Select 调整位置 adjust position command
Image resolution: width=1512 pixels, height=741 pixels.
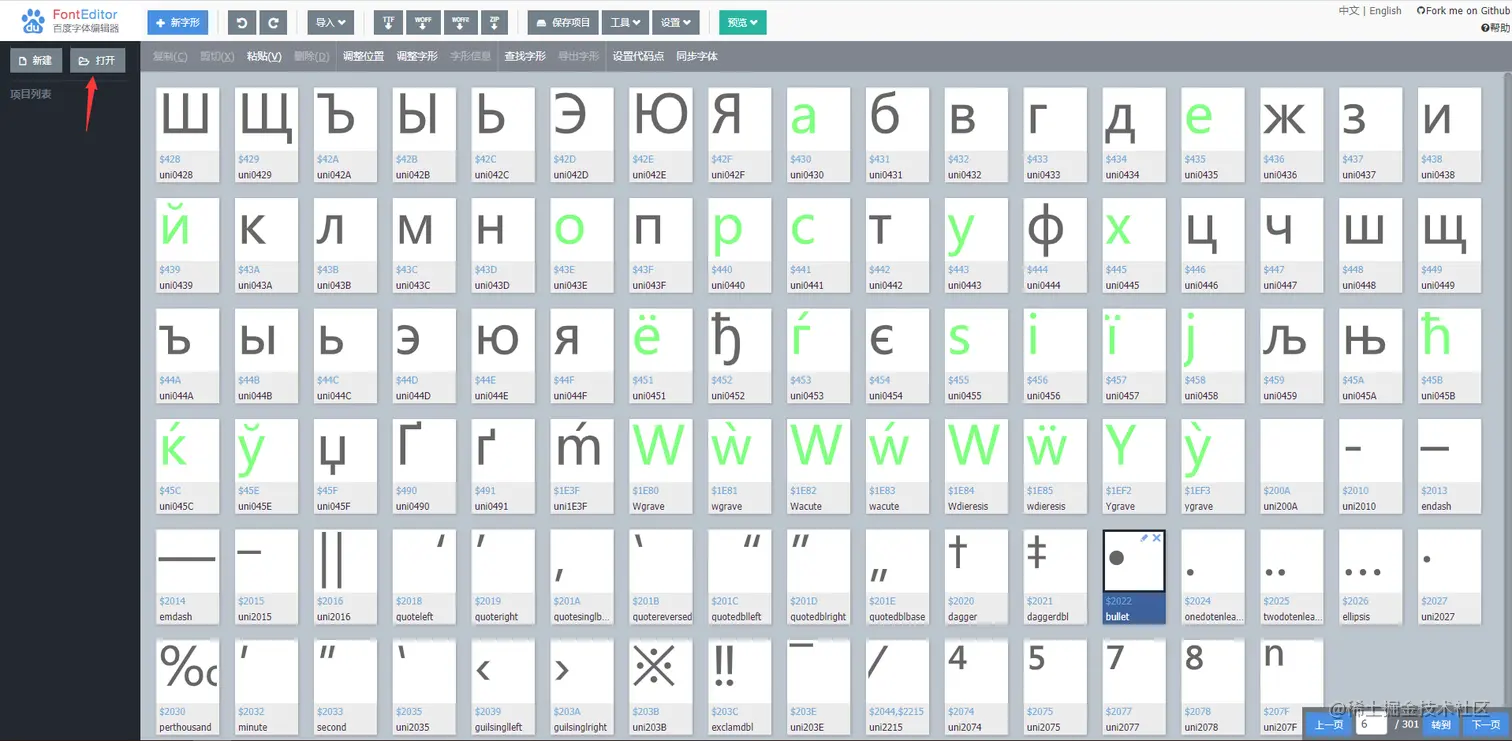tap(363, 57)
